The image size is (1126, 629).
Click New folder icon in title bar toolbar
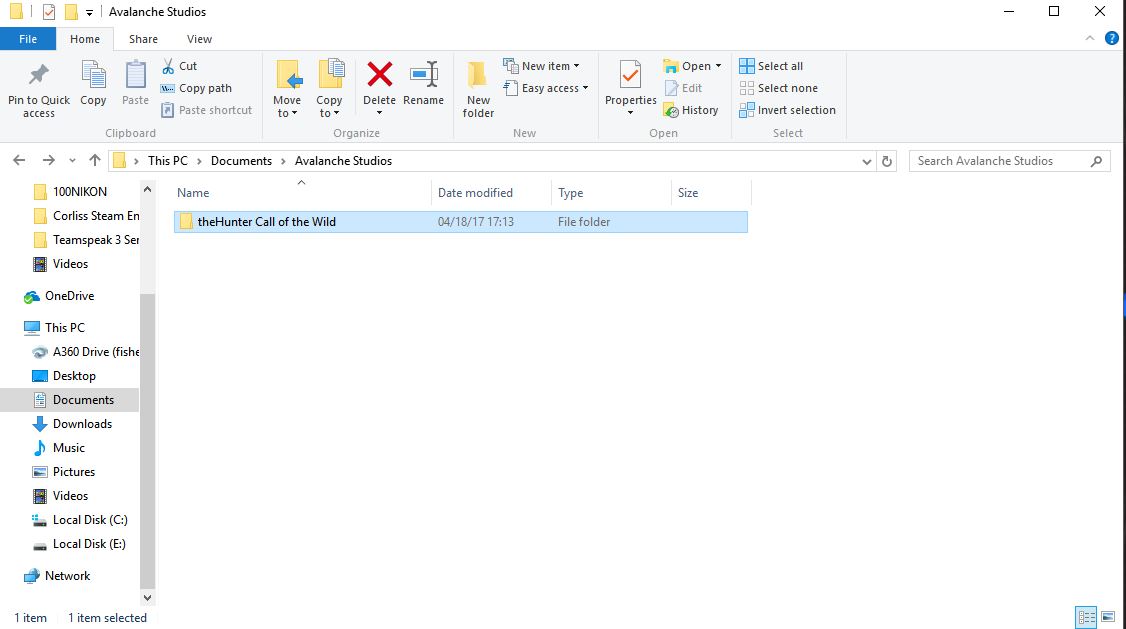[71, 11]
